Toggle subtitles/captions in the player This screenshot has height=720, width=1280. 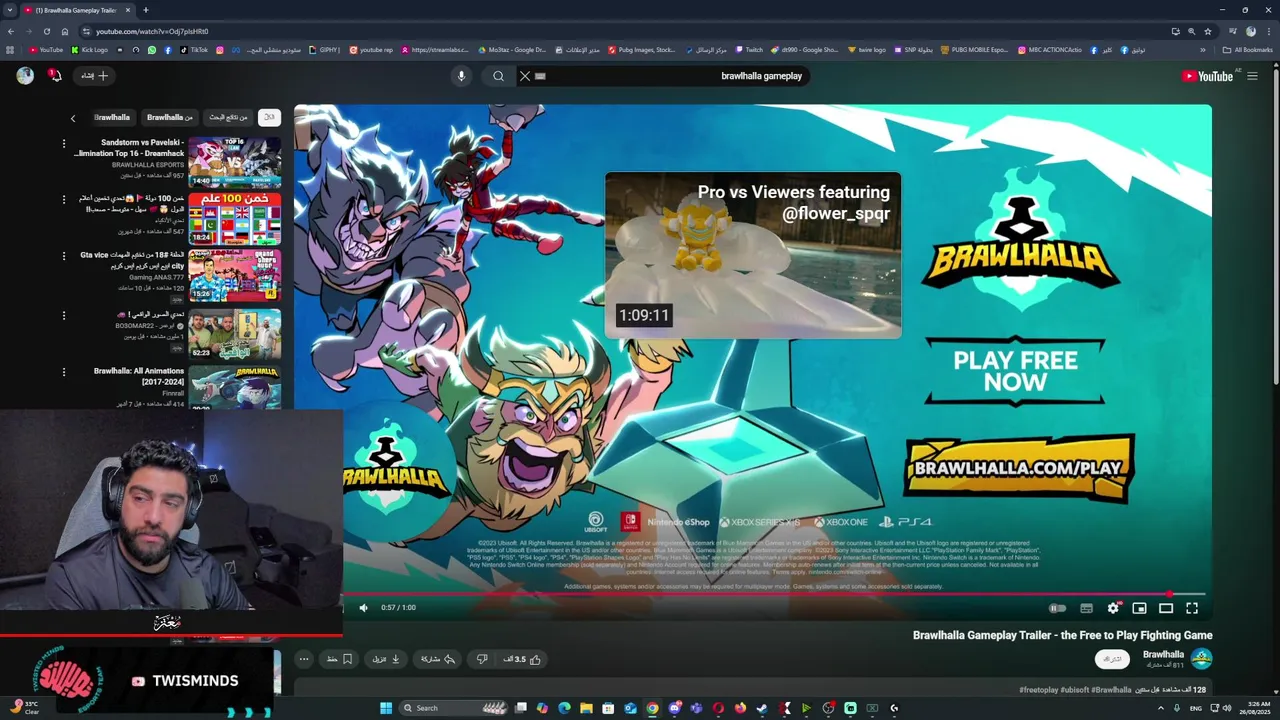coord(1086,607)
